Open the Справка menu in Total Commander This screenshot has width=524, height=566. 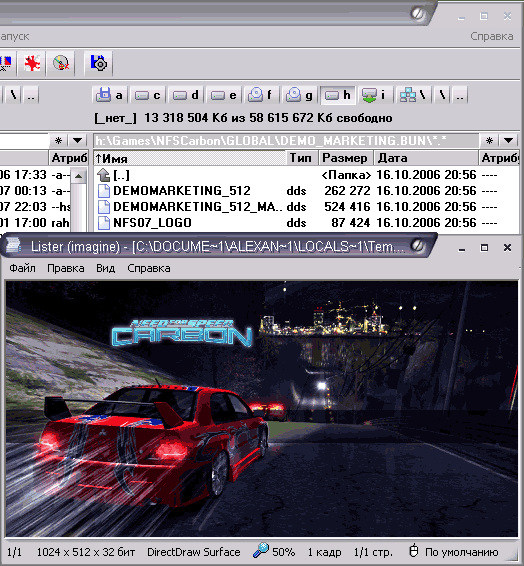[x=492, y=36]
